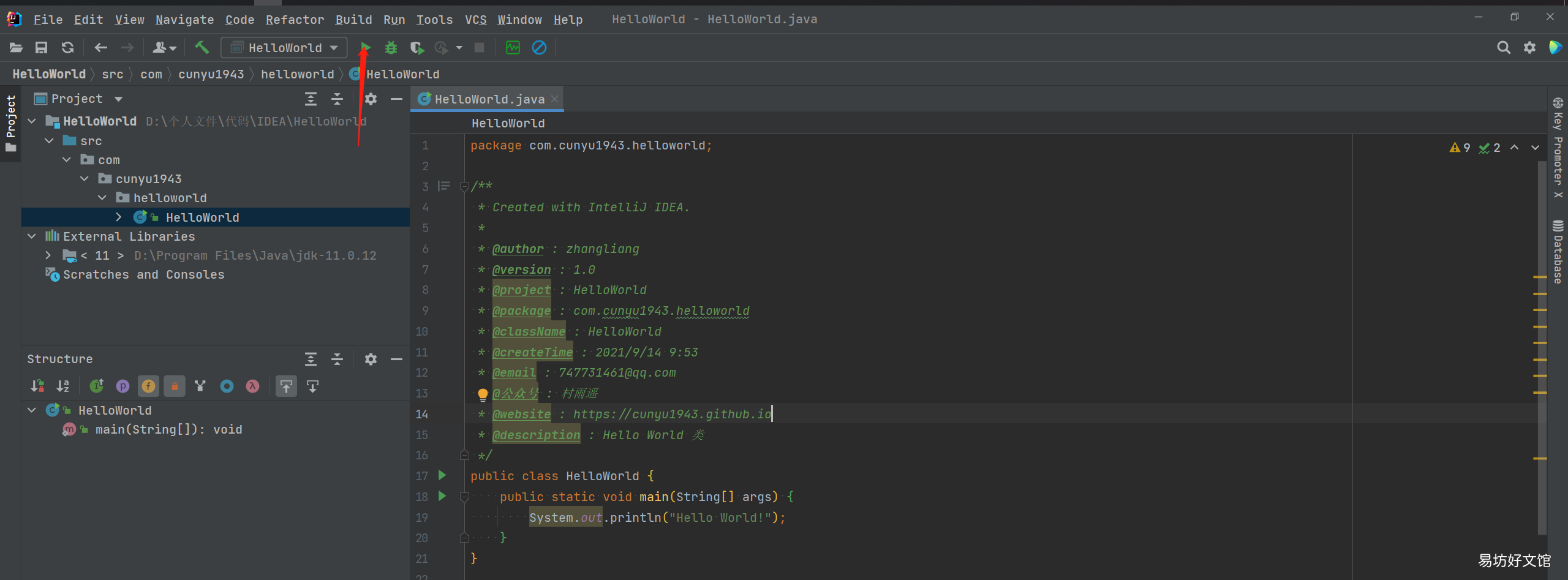Jump to next highlighted error arrow

[x=1535, y=148]
